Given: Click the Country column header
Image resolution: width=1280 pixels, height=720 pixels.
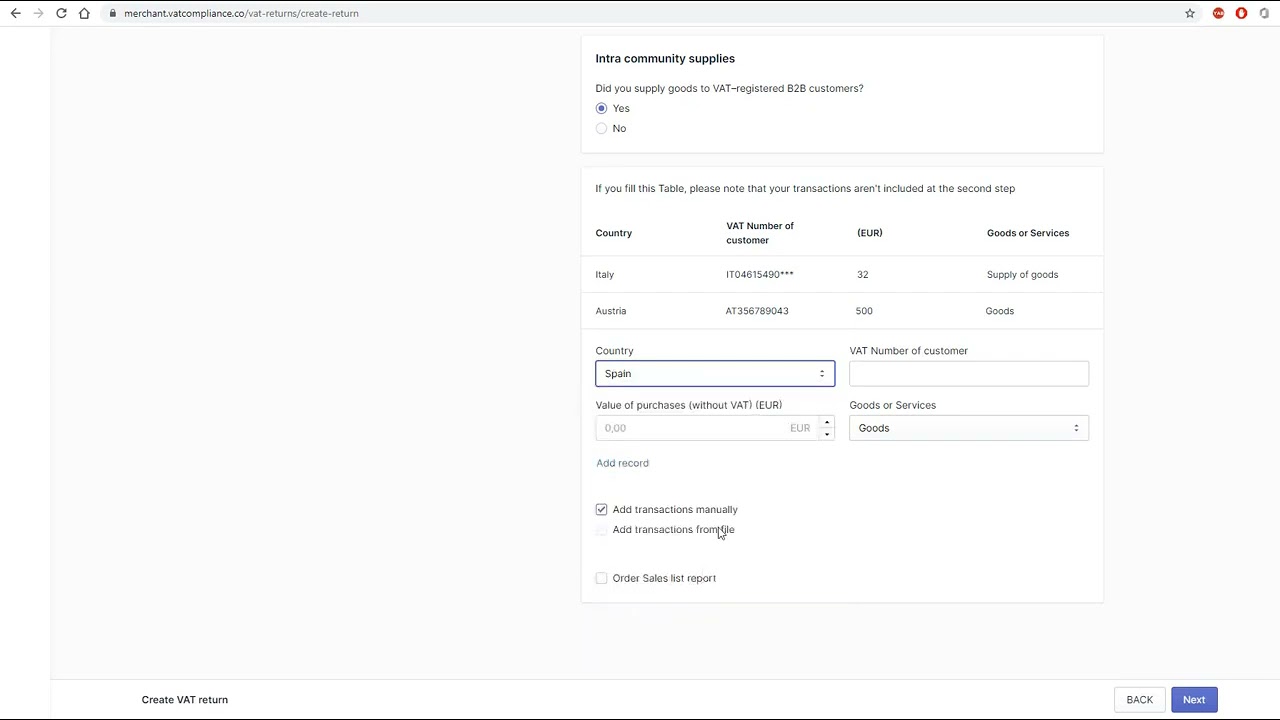Looking at the screenshot, I should click(614, 233).
